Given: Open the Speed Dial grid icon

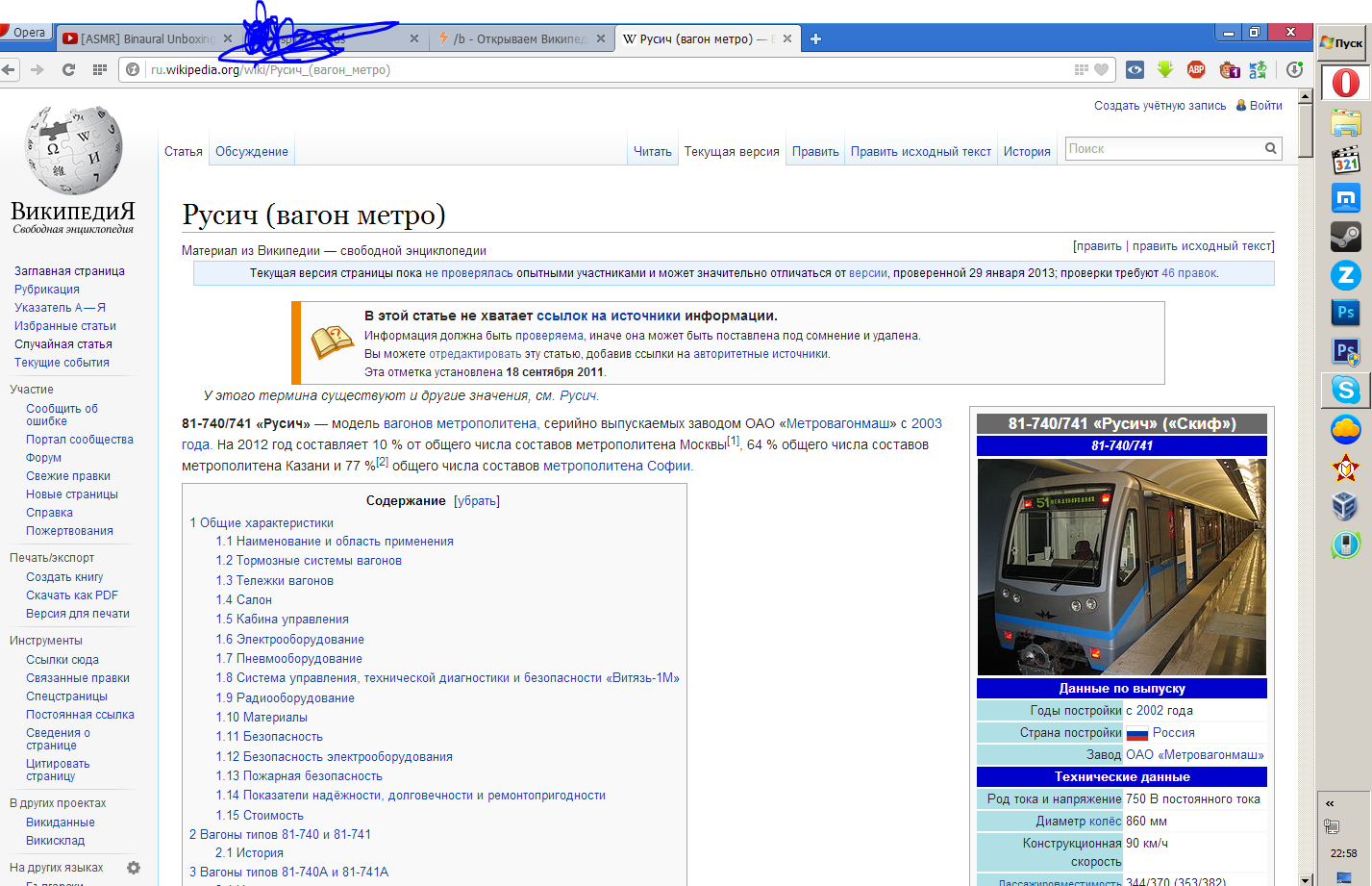Looking at the screenshot, I should coord(99,69).
